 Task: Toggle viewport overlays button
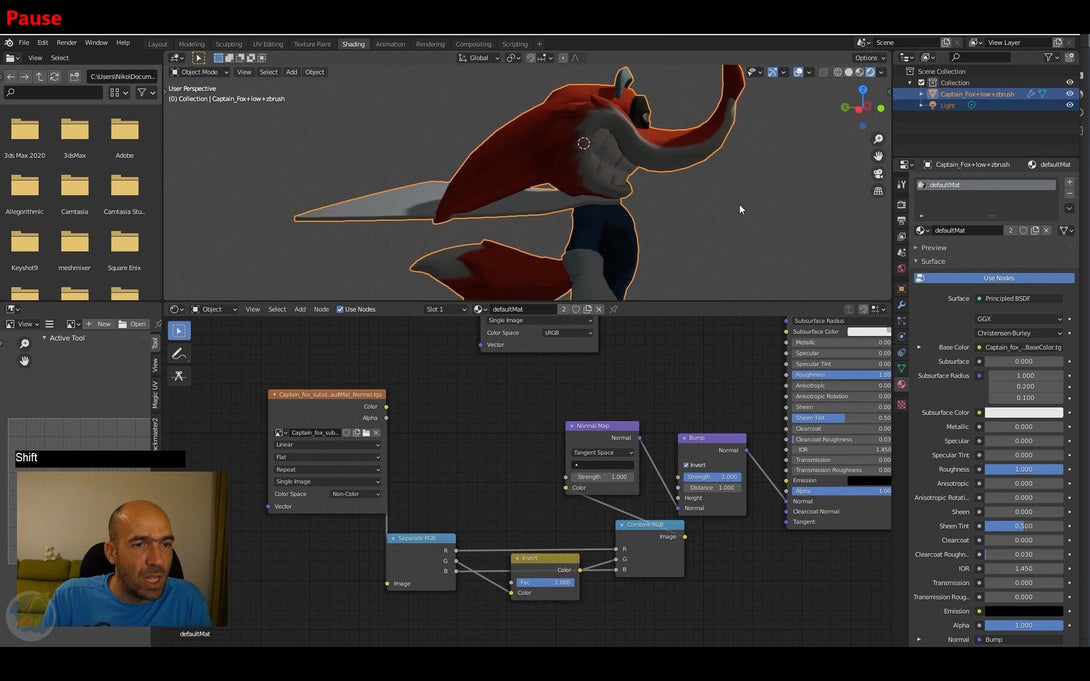pyautogui.click(x=798, y=72)
